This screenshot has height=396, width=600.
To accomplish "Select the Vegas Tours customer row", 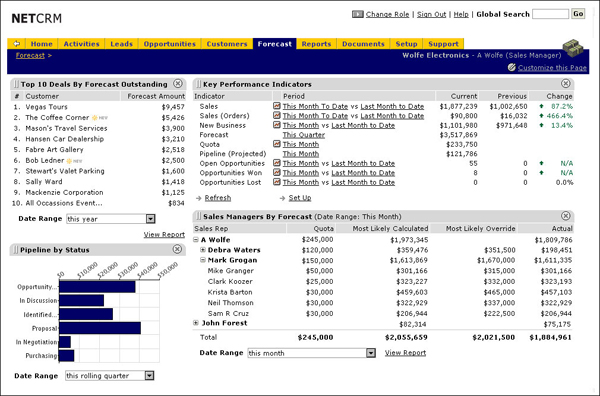I will click(x=99, y=107).
